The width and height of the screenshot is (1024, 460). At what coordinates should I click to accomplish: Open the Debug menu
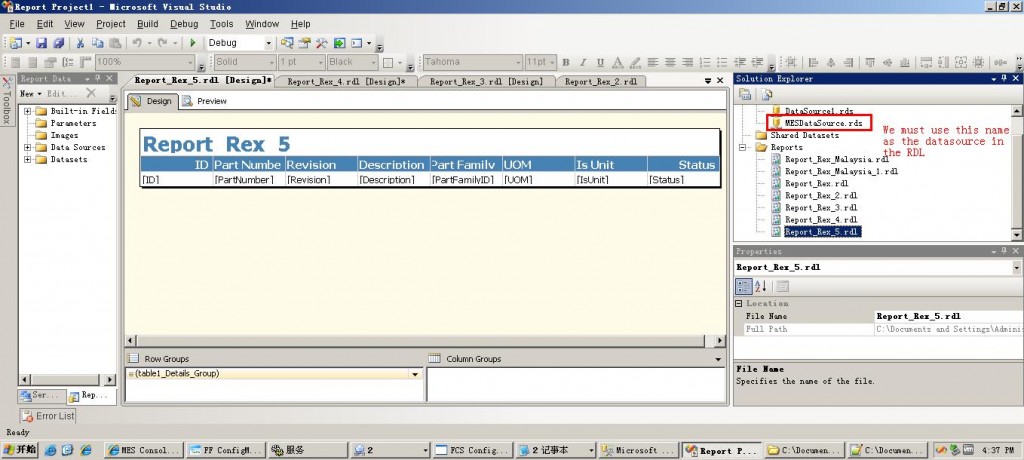(184, 24)
